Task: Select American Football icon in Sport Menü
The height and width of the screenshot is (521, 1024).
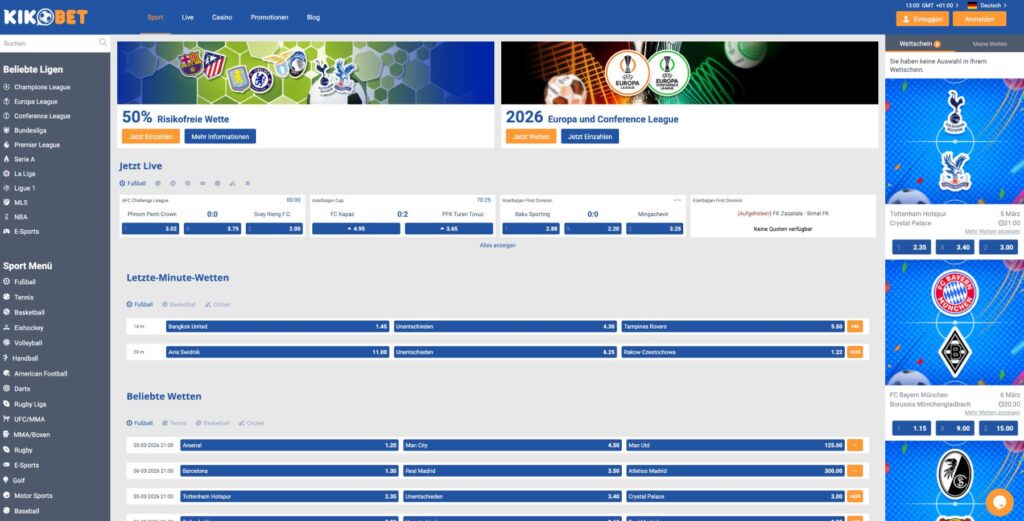Action: pos(7,373)
